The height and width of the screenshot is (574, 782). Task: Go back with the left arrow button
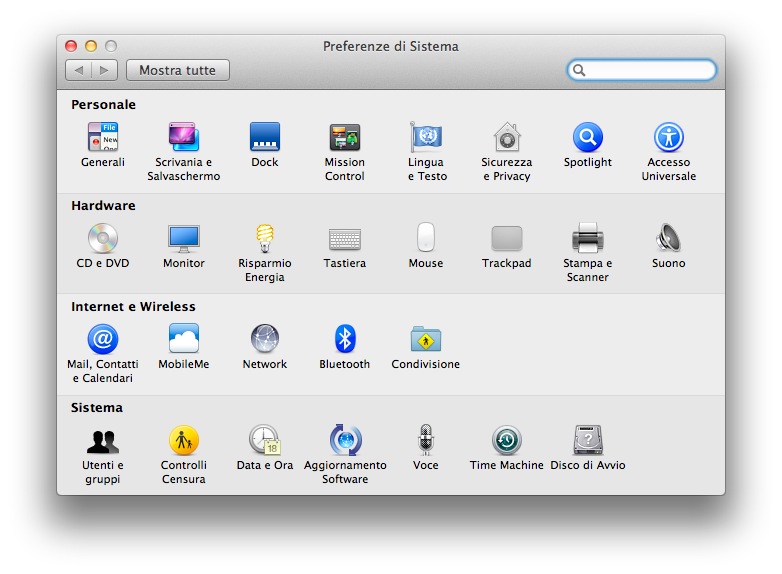point(78,70)
